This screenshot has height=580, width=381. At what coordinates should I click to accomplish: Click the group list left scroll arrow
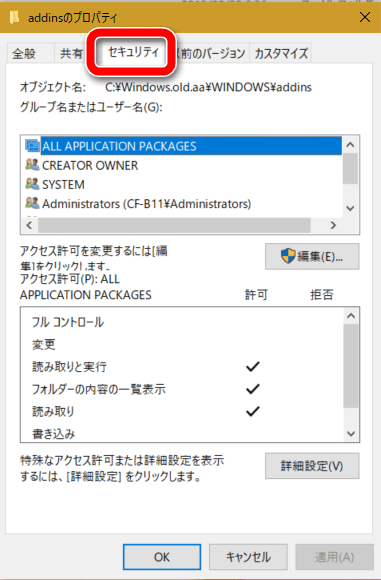tap(30, 225)
